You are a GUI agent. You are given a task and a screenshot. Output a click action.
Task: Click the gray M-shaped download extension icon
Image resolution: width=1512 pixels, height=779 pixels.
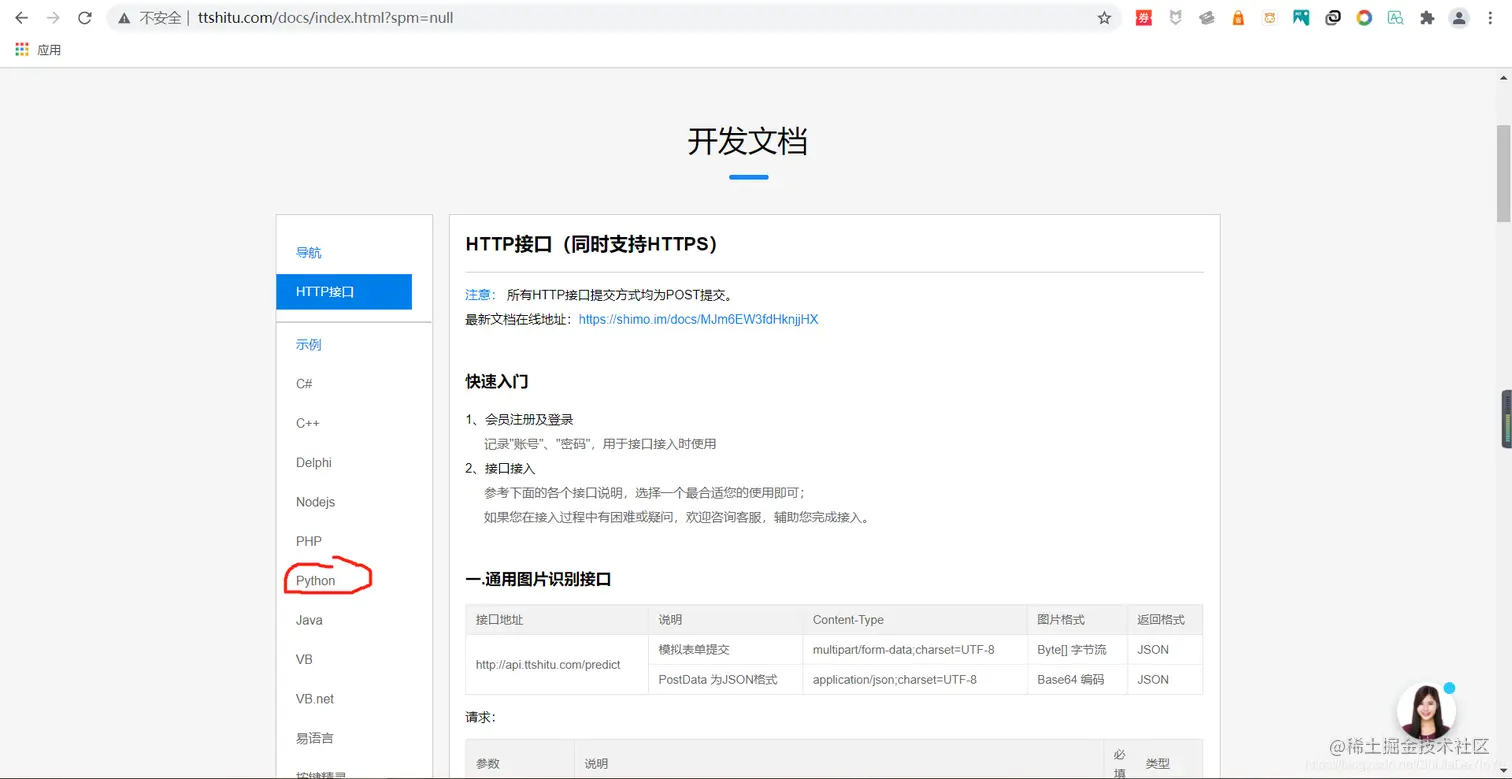pyautogui.click(x=1175, y=17)
